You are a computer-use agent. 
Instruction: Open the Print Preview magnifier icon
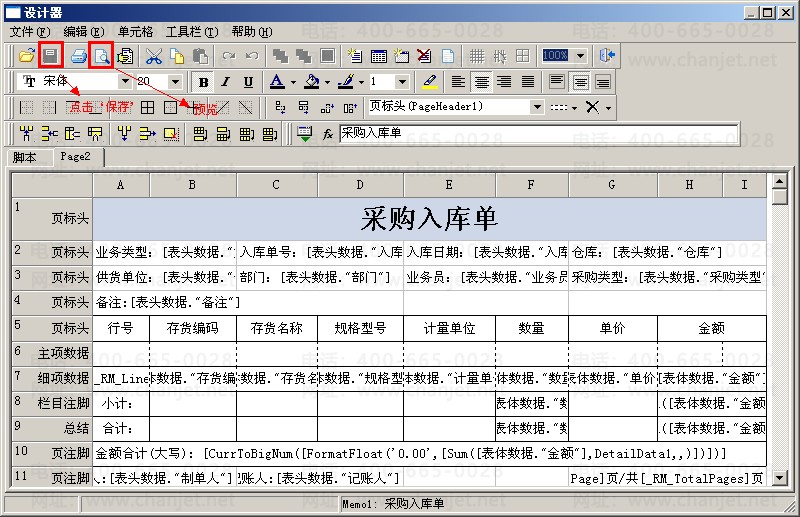coord(102,55)
